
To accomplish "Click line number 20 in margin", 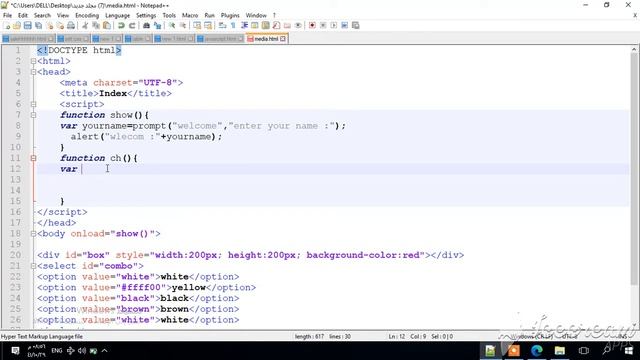I will [16, 255].
